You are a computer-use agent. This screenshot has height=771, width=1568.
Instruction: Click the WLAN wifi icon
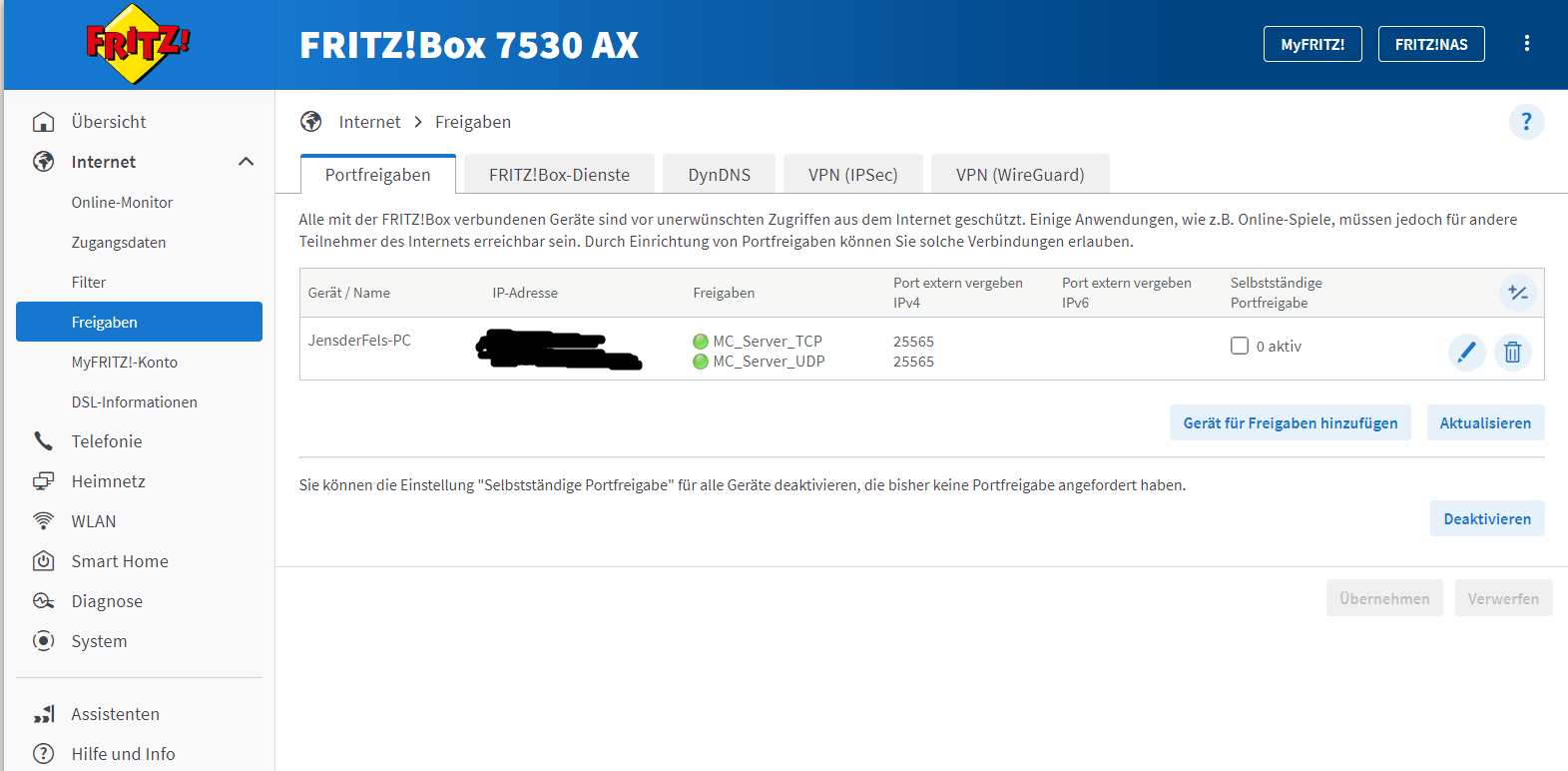point(44,521)
